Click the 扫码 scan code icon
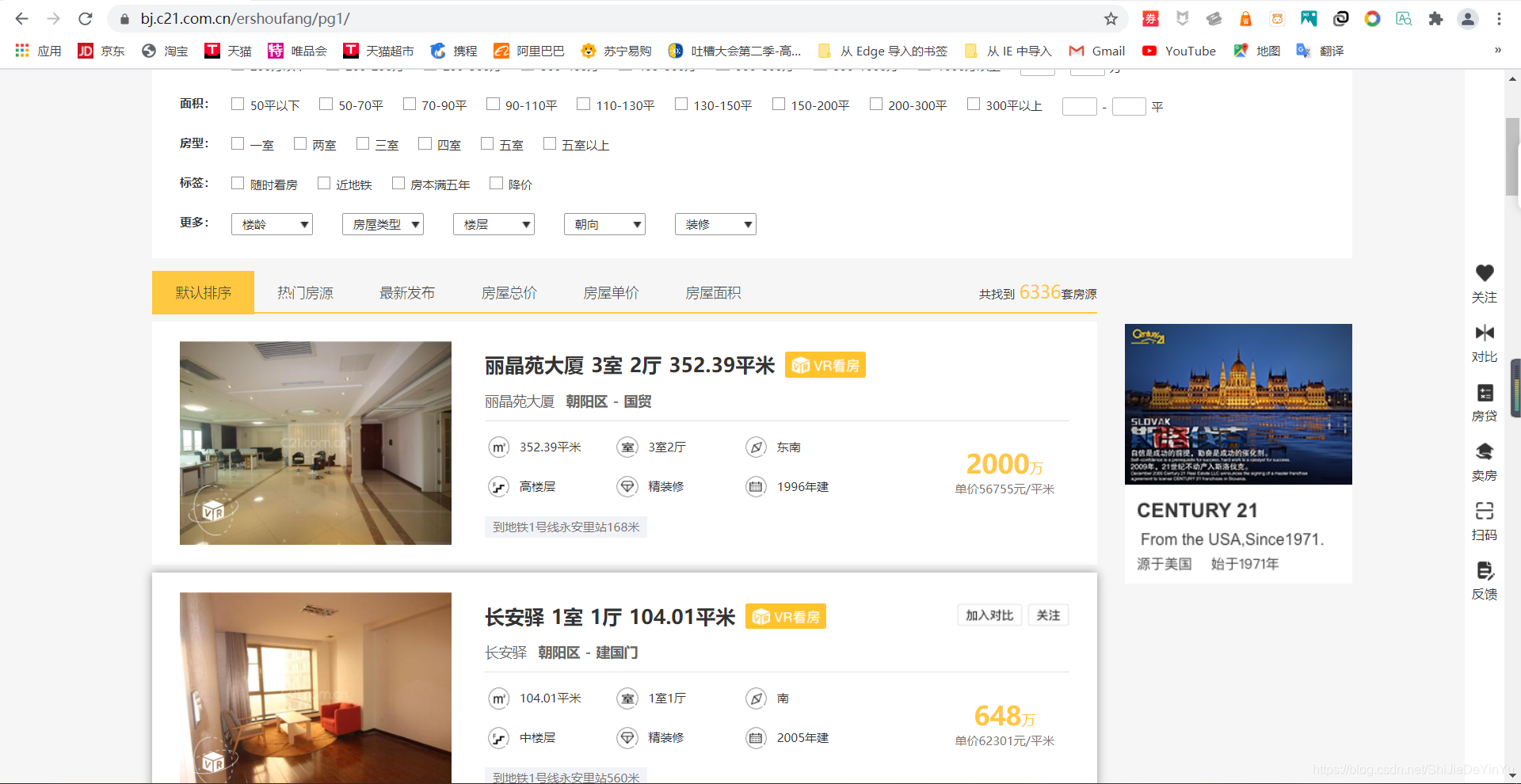This screenshot has height=784, width=1521. pyautogui.click(x=1485, y=511)
